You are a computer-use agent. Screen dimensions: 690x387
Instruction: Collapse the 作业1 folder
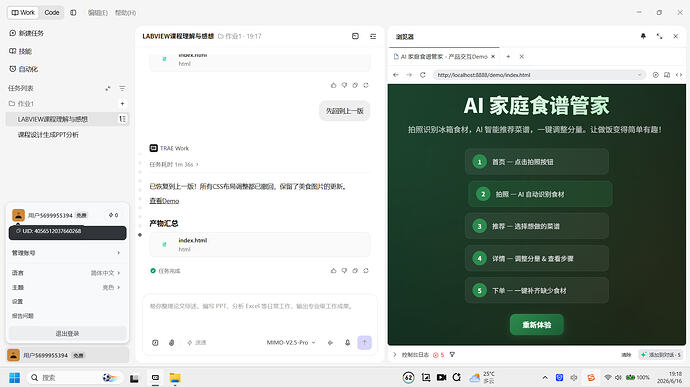coord(21,103)
